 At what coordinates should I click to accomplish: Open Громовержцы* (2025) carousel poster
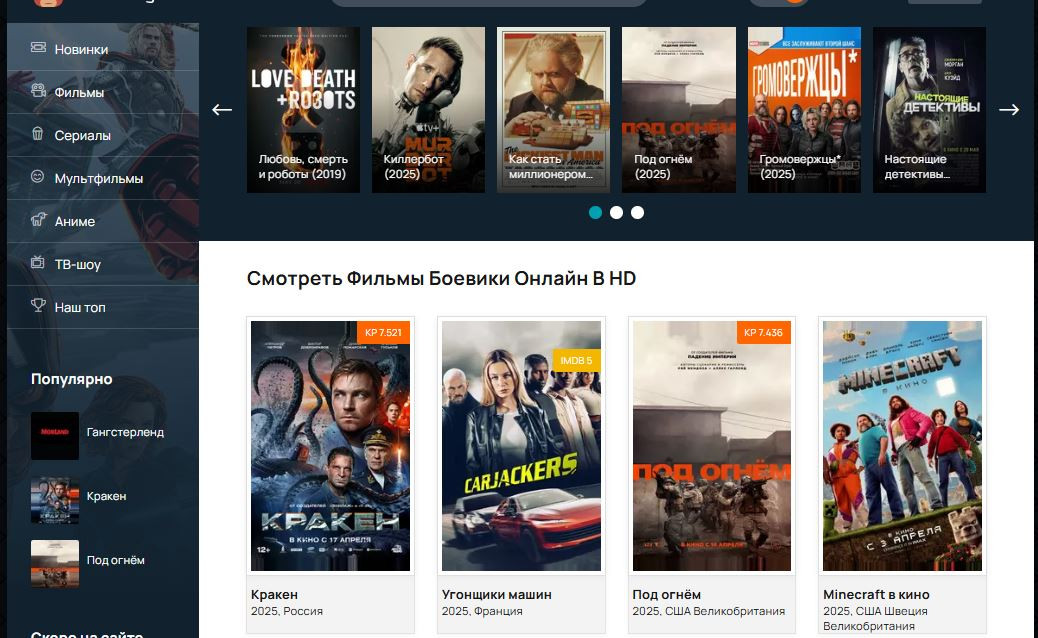pos(804,110)
